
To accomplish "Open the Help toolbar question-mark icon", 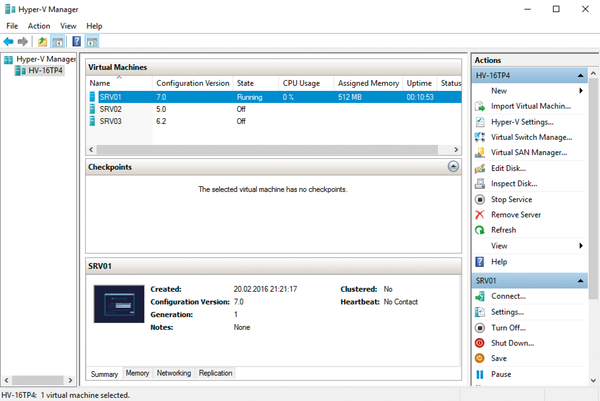I will 77,41.
